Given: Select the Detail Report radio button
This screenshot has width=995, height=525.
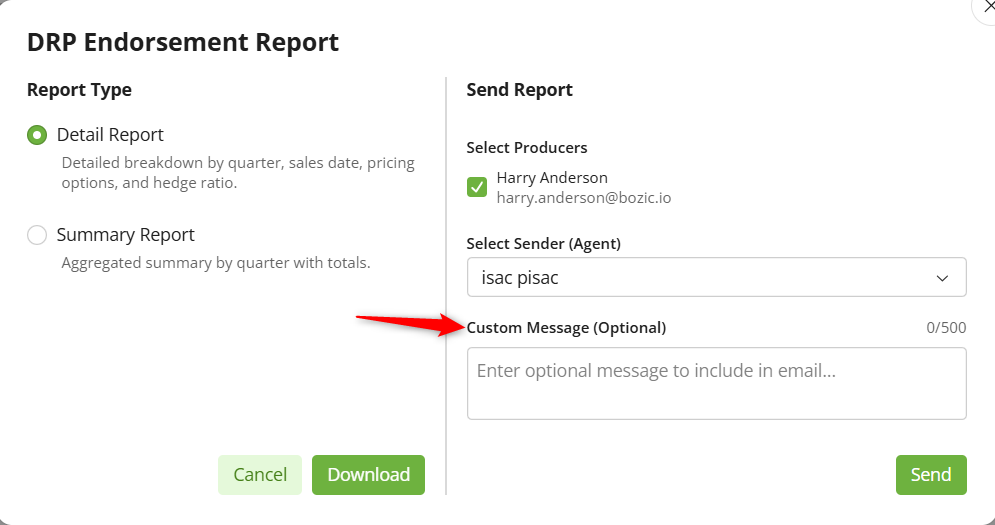Looking at the screenshot, I should pyautogui.click(x=37, y=135).
